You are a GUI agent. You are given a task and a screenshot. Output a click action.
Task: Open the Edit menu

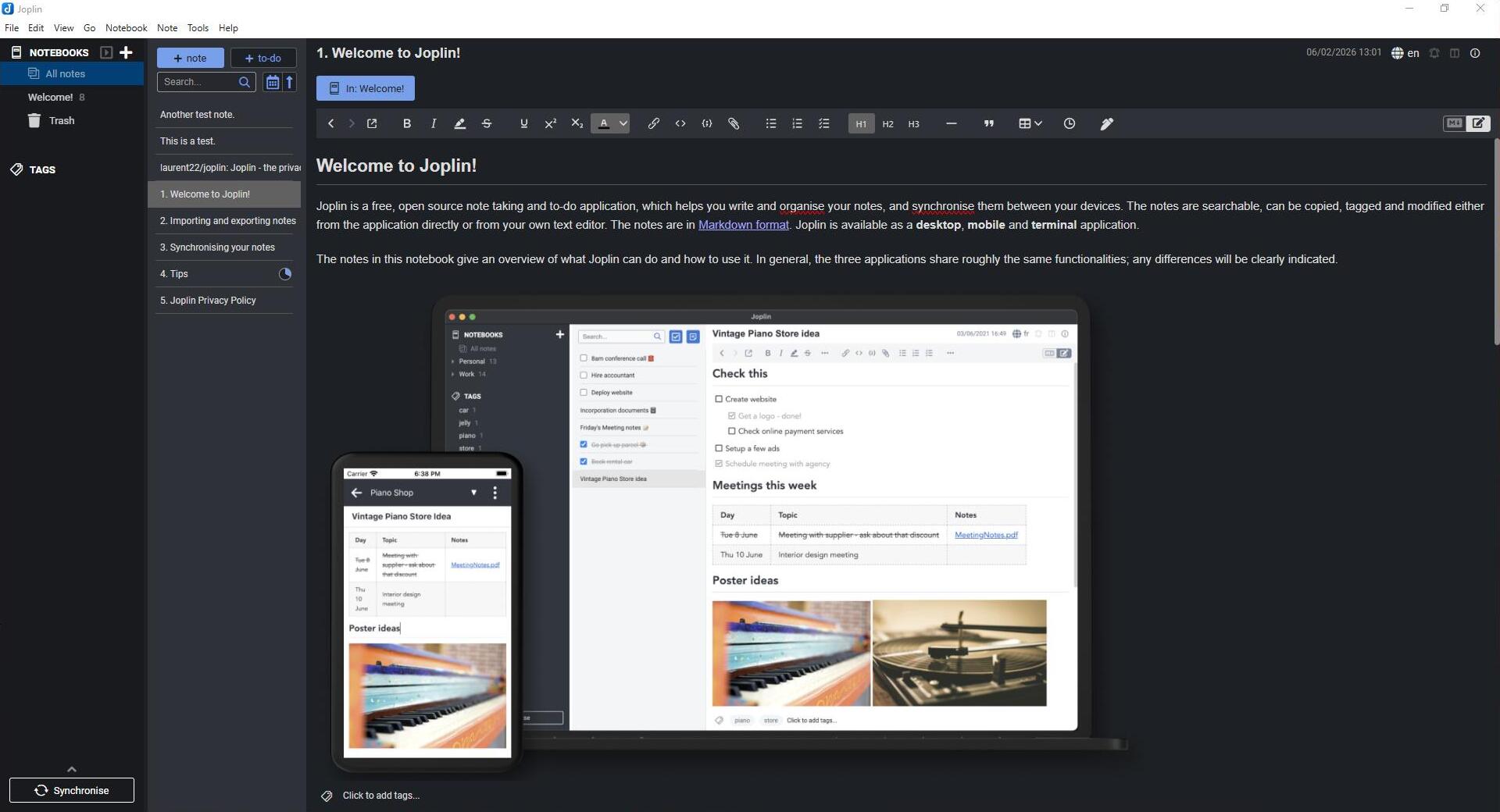pyautogui.click(x=36, y=27)
